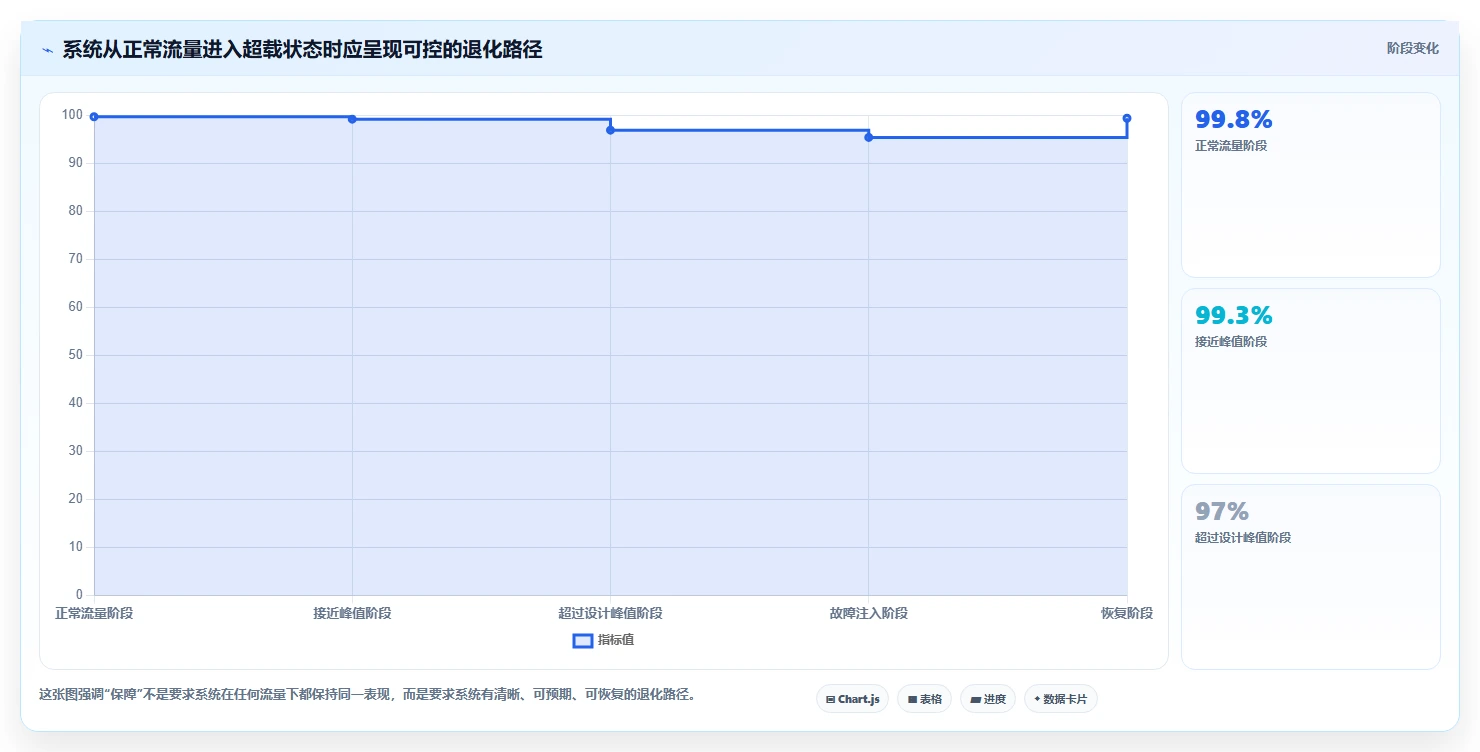Click the data point at 超过设计峰值阶段

tap(610, 130)
